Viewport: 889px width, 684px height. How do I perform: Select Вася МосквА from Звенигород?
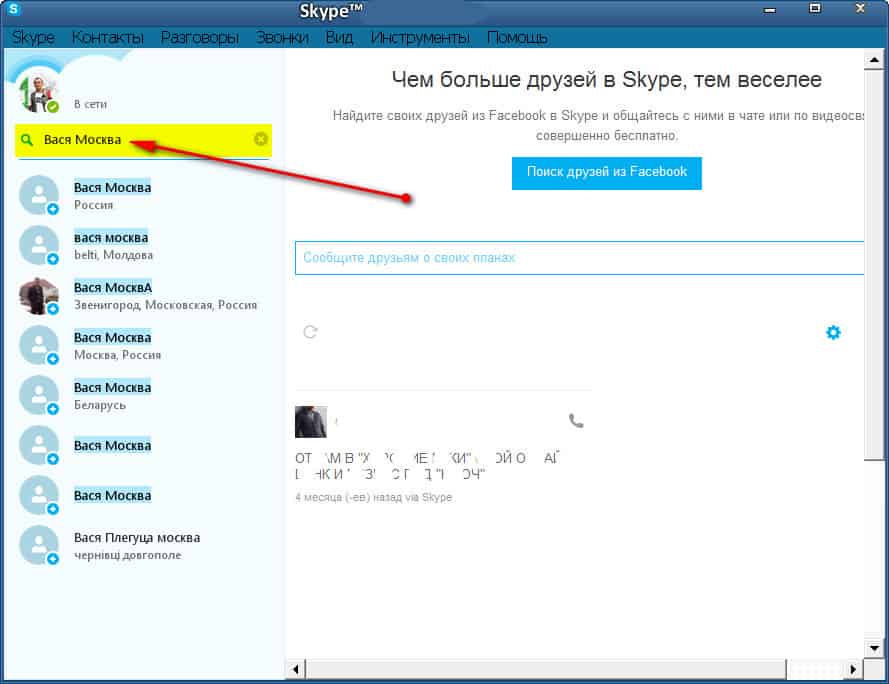(143, 295)
